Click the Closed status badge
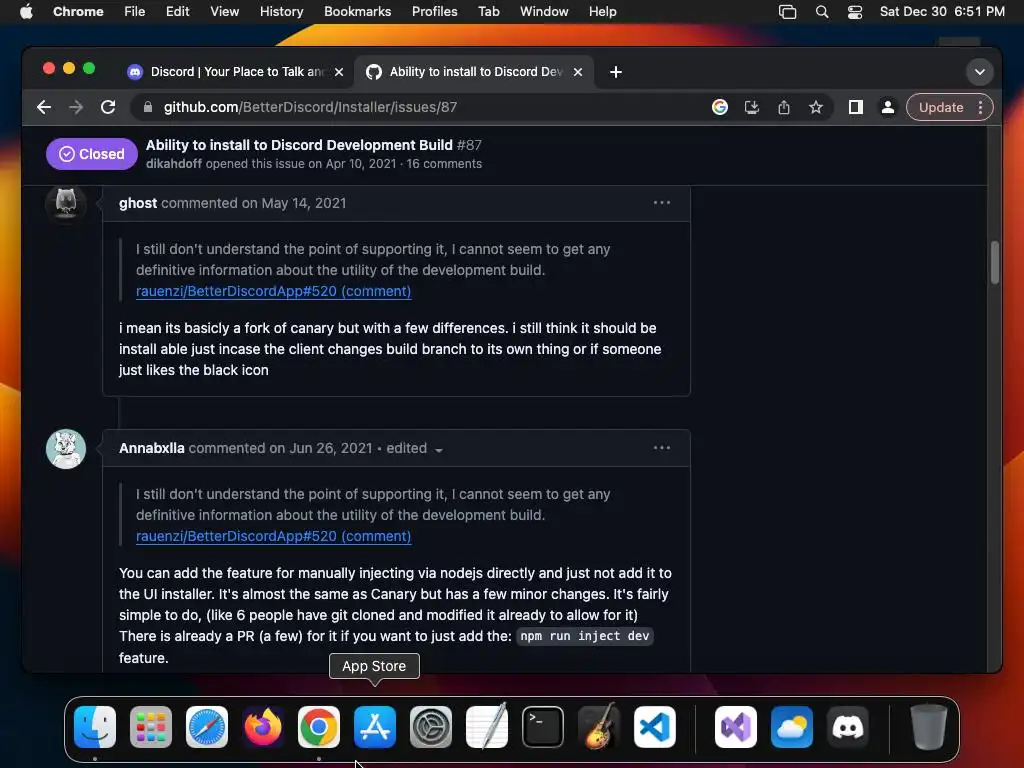 [91, 154]
